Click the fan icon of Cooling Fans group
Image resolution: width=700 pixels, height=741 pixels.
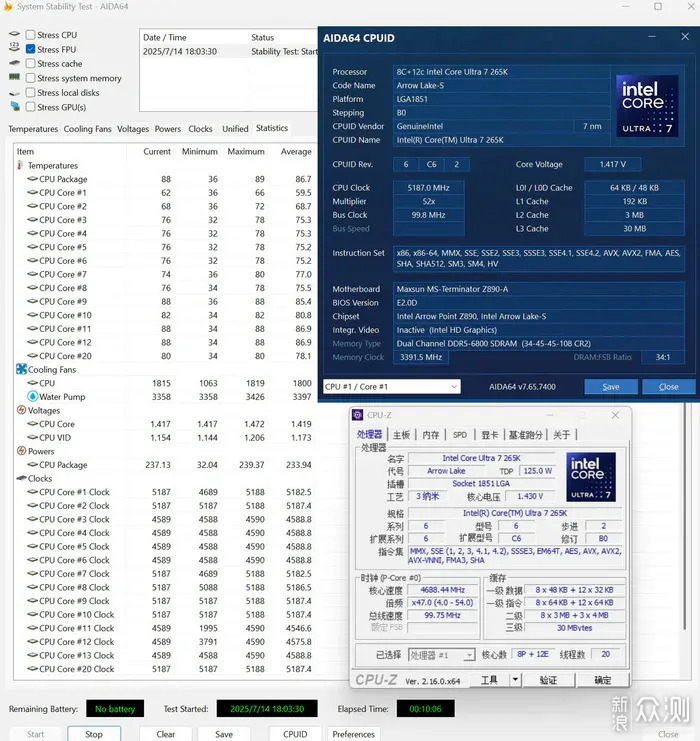click(x=21, y=369)
